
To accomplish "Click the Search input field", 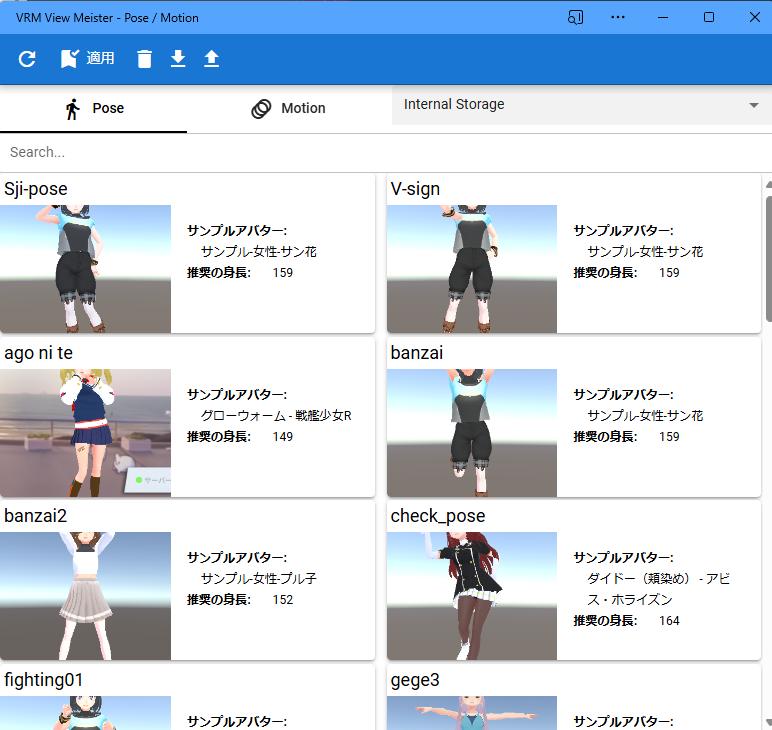I will pyautogui.click(x=386, y=152).
